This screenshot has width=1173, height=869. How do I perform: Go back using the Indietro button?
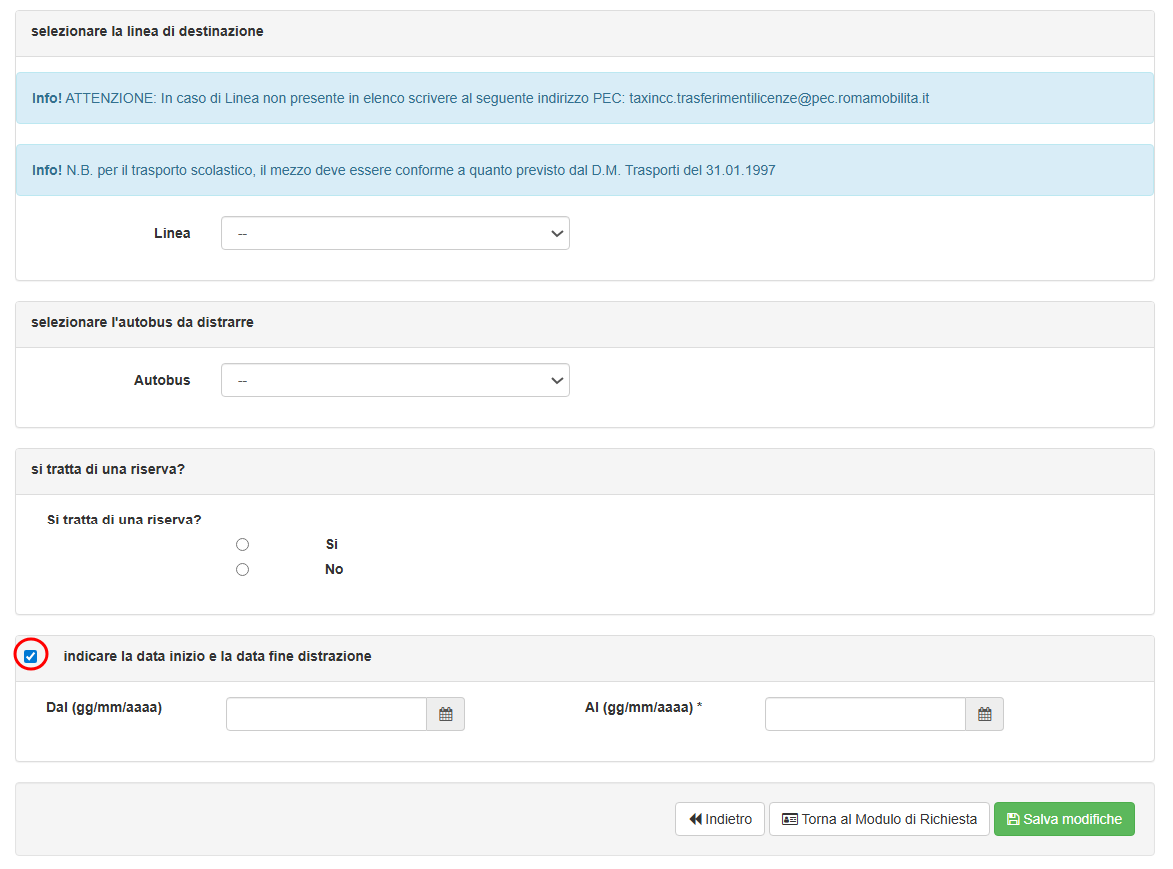[x=720, y=819]
